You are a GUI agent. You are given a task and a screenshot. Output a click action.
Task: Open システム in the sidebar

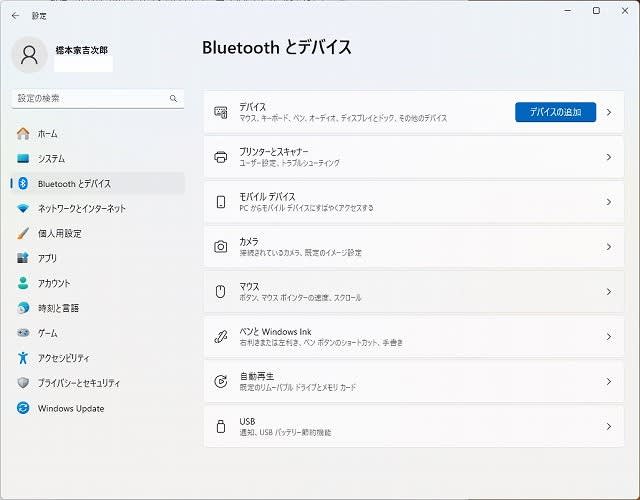coord(51,159)
